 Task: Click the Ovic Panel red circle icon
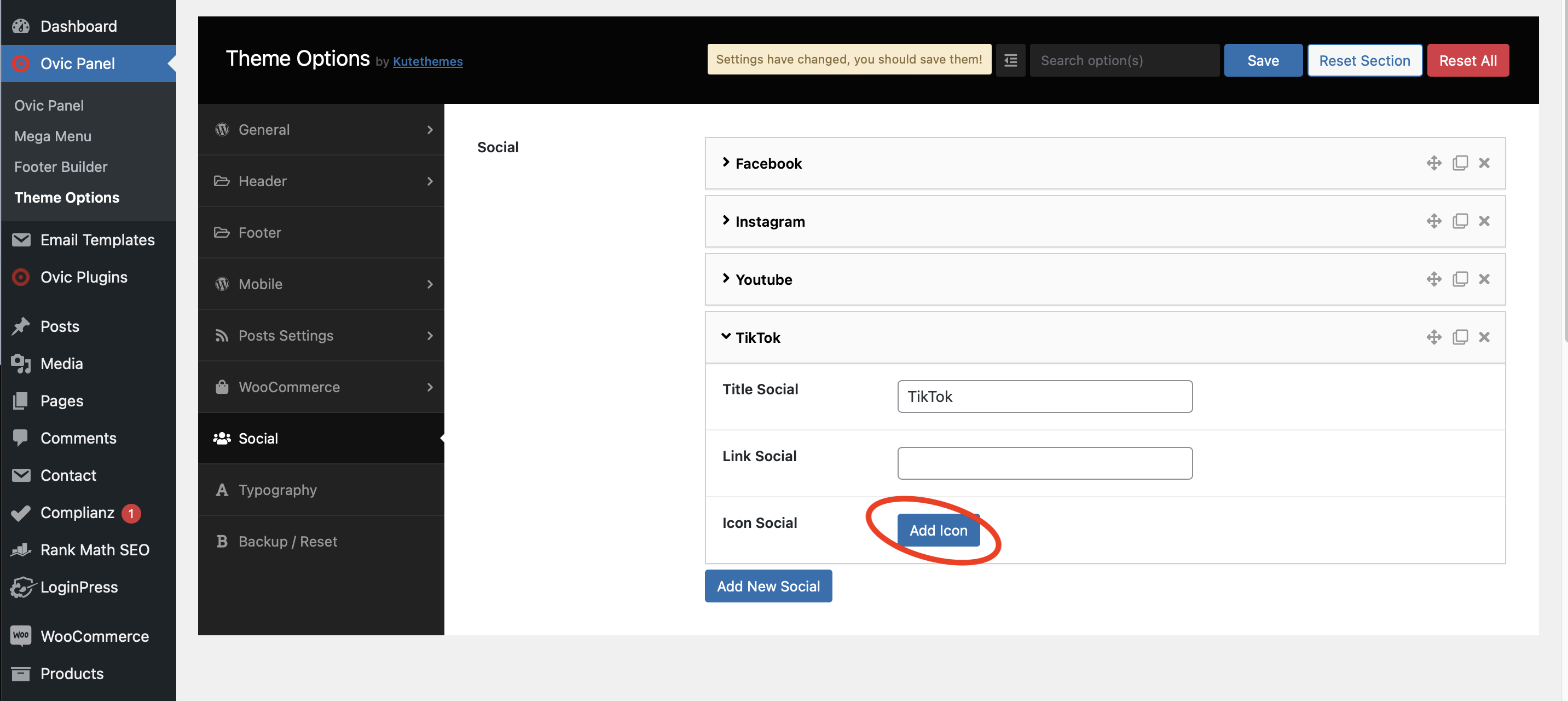(x=21, y=64)
